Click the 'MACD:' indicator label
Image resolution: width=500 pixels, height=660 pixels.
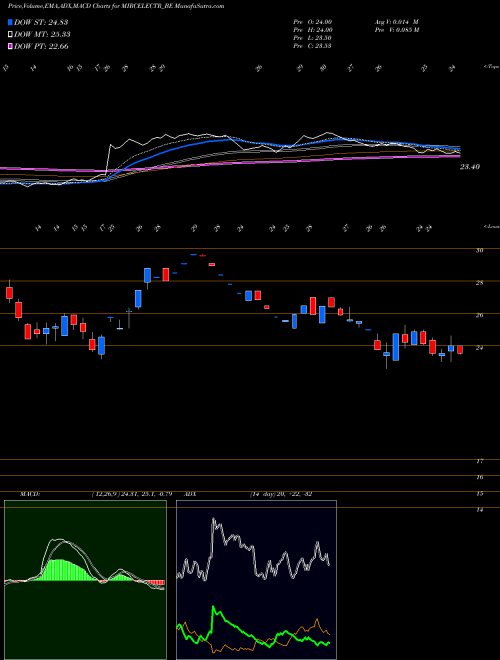pos(29,494)
